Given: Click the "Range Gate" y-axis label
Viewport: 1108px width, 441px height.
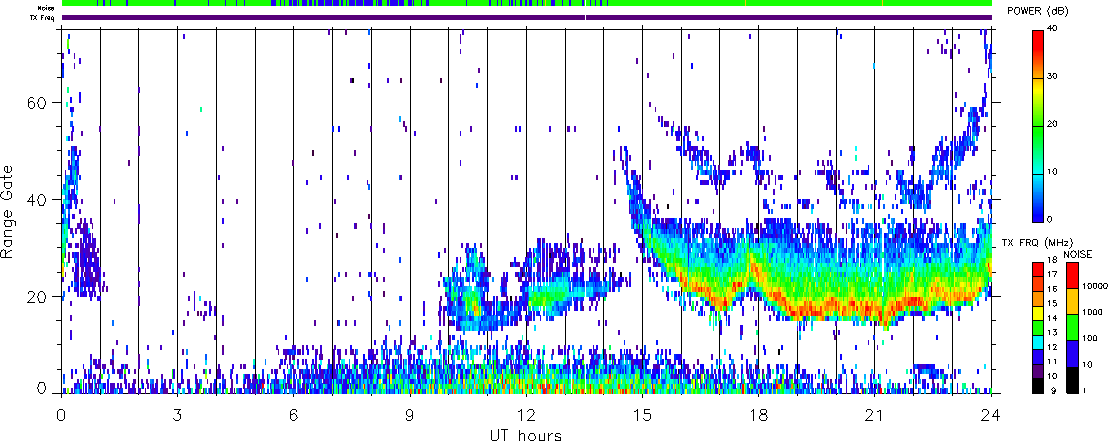Looking at the screenshot, I should (x=7, y=212).
